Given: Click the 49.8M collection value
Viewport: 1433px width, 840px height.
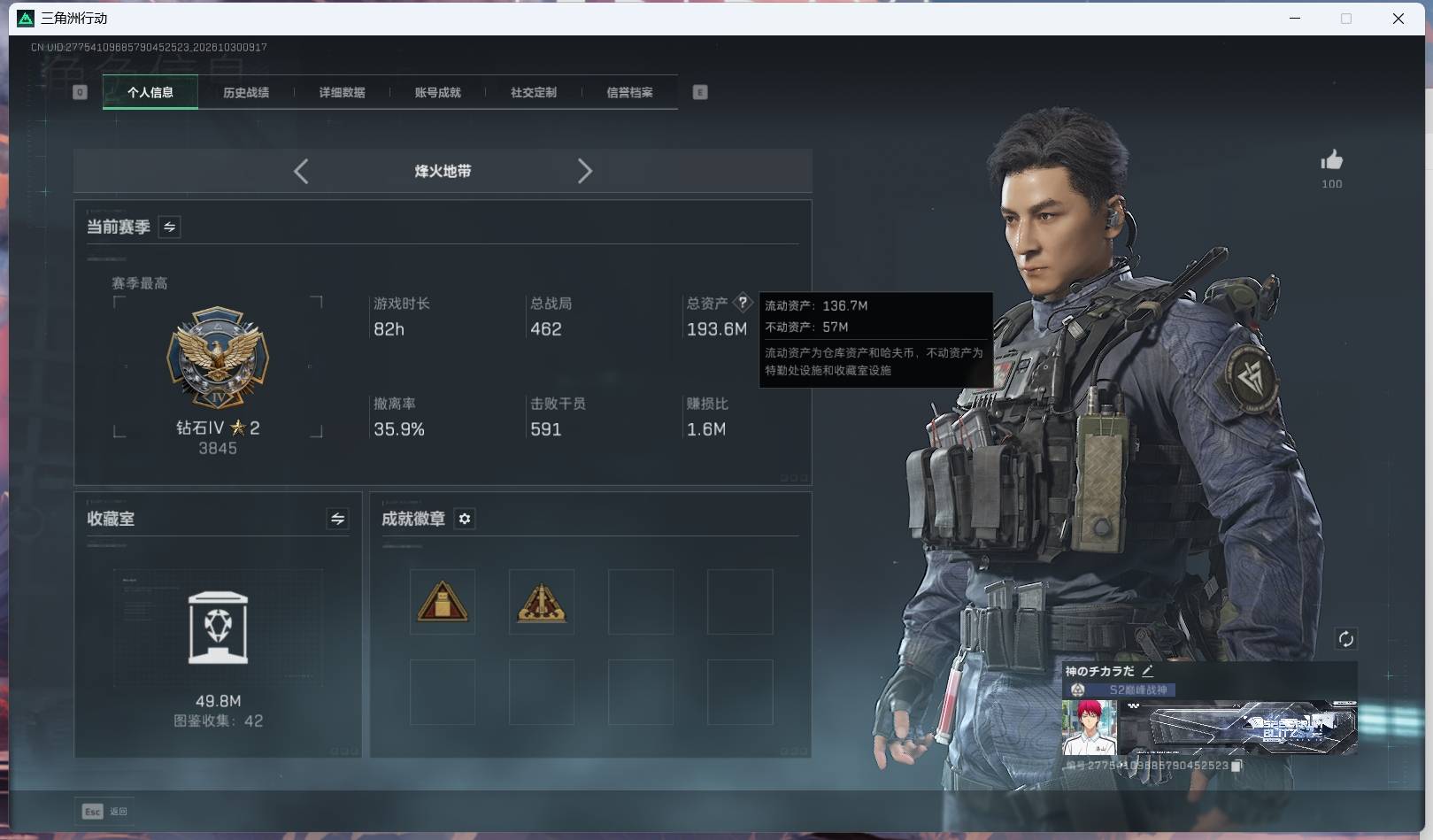Looking at the screenshot, I should (x=218, y=701).
